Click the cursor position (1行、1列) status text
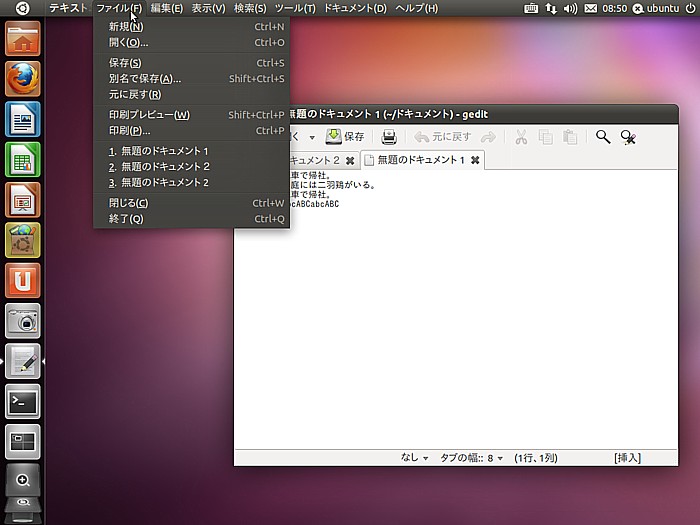Screen dimensions: 700x525 [536, 458]
